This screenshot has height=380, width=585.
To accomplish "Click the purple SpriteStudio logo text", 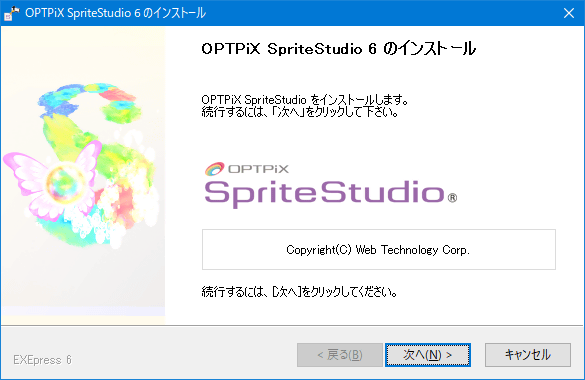I will (324, 194).
